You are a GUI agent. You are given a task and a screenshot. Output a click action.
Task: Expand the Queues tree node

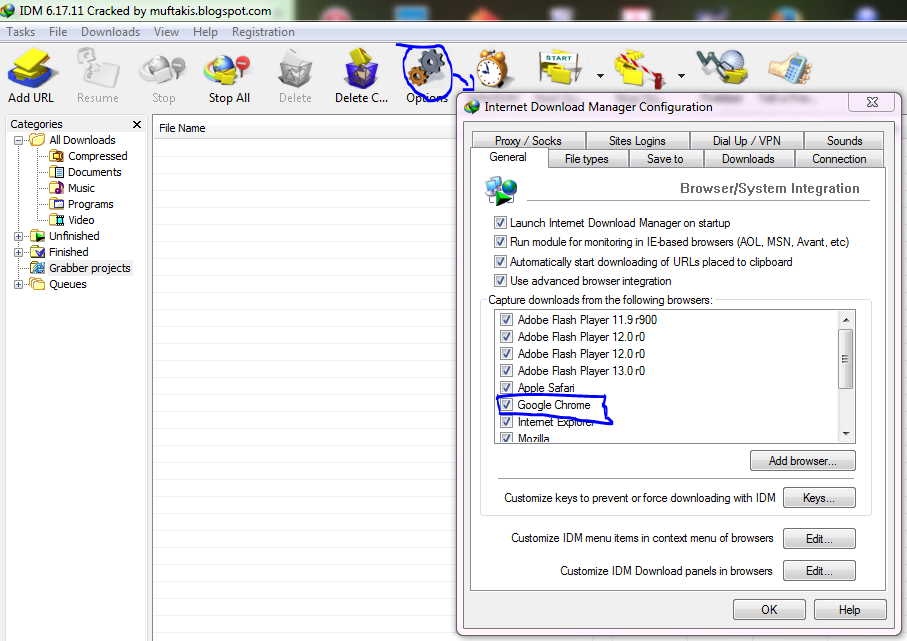[x=19, y=284]
